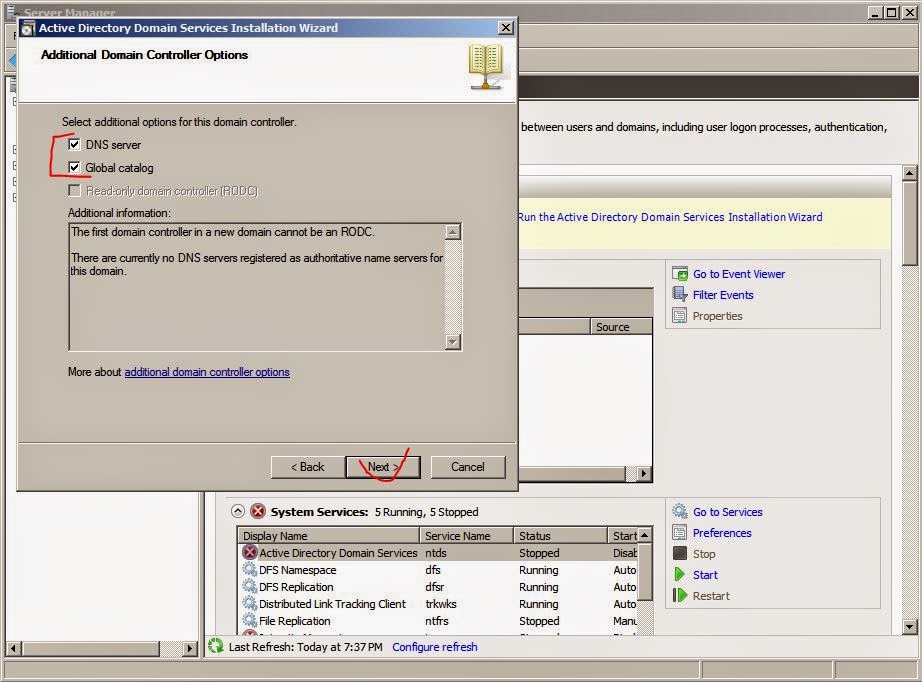This screenshot has width=922, height=682.
Task: Click the File Replication gear icon
Action: tap(250, 620)
